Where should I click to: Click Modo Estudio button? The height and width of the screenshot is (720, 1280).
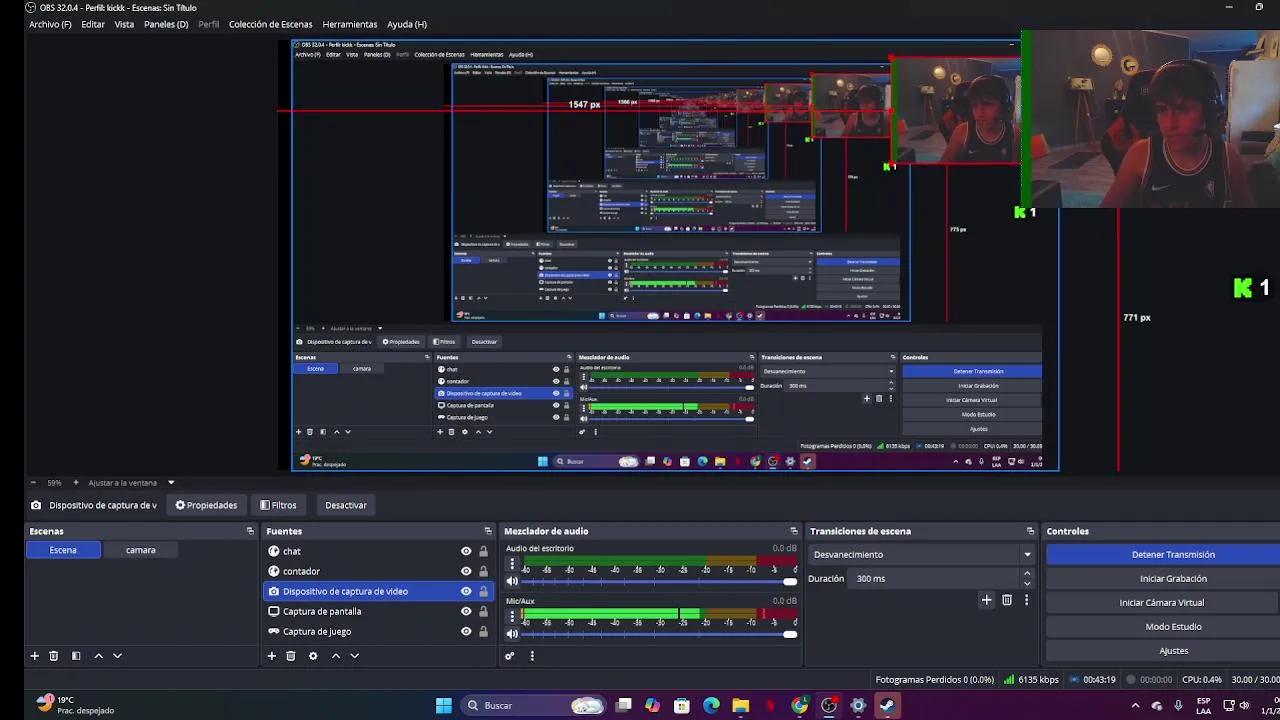pyautogui.click(x=1163, y=626)
